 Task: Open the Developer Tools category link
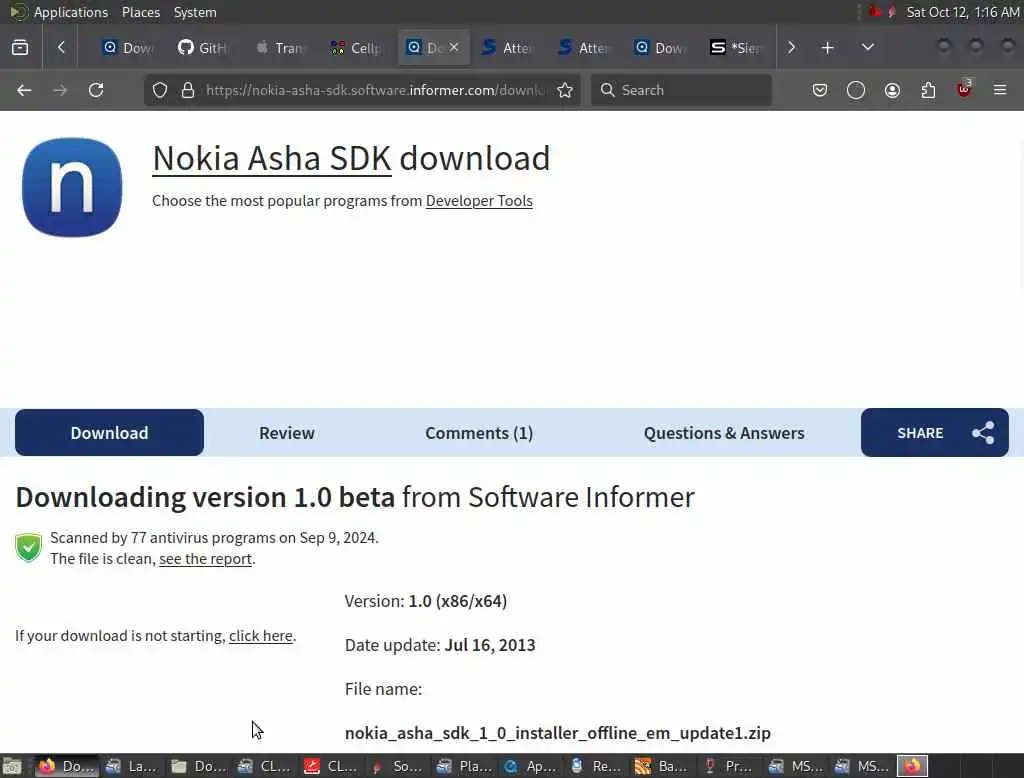click(479, 201)
